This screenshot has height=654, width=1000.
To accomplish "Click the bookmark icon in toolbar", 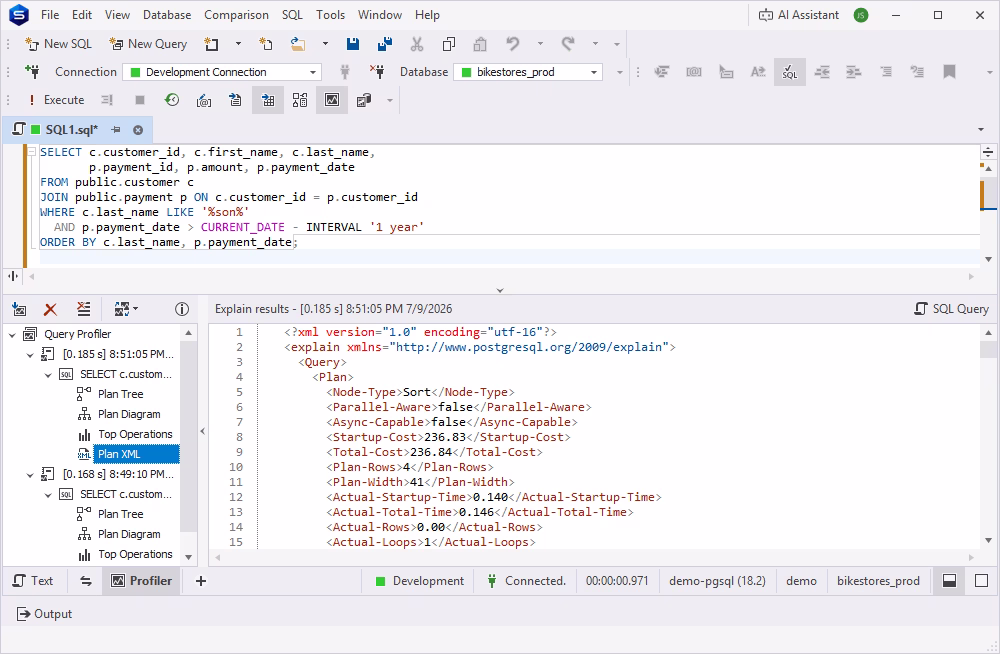I will pyautogui.click(x=949, y=72).
